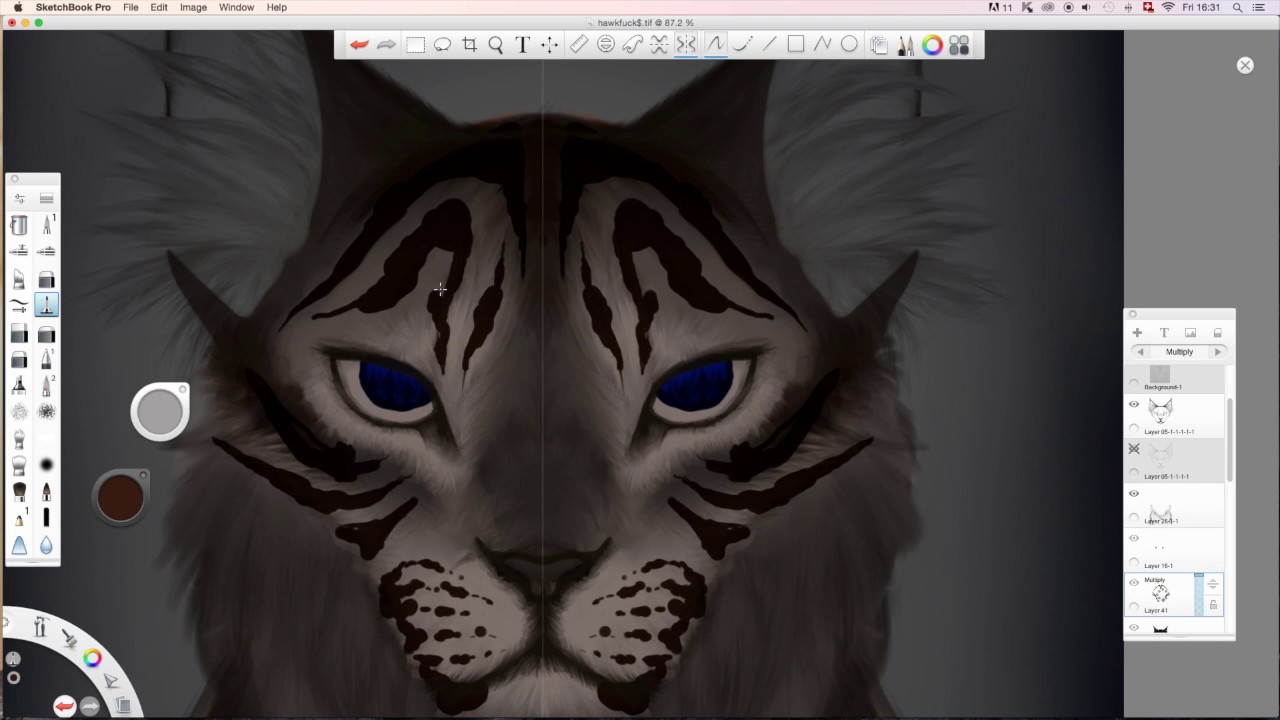
Task: Open the Image menu
Action: point(193,7)
